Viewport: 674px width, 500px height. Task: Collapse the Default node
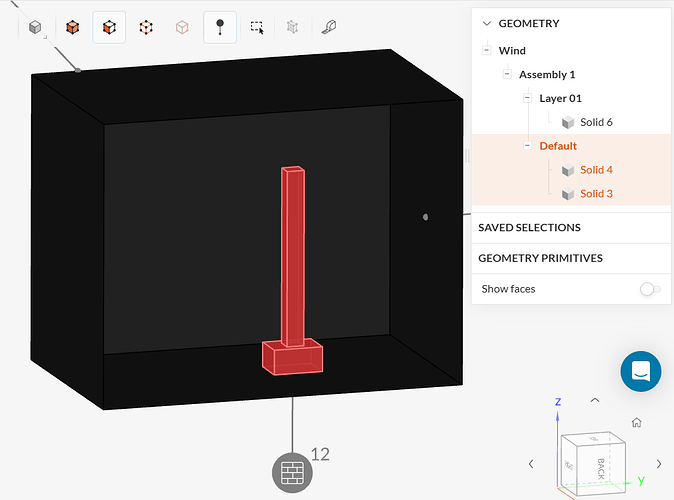pos(527,146)
